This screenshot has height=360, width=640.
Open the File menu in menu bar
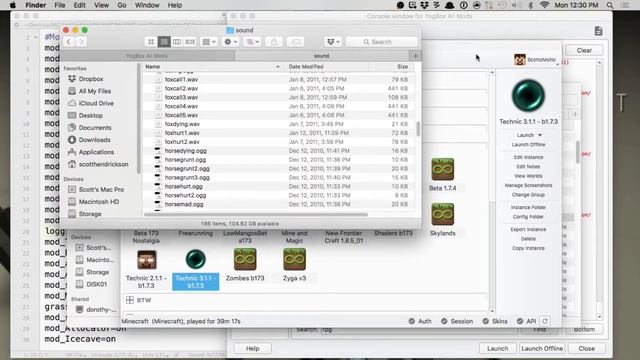tap(60, 5)
